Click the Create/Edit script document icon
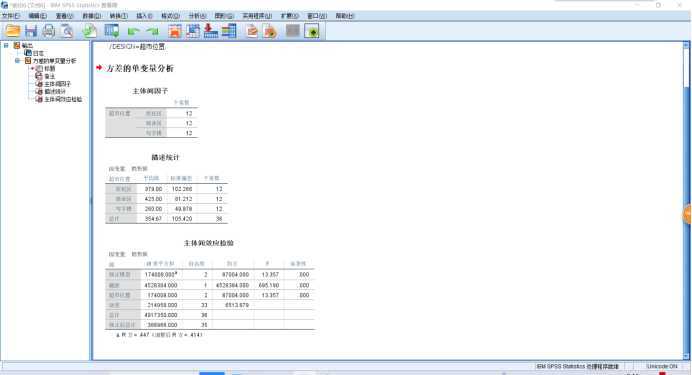The width and height of the screenshot is (692, 375). [252, 31]
